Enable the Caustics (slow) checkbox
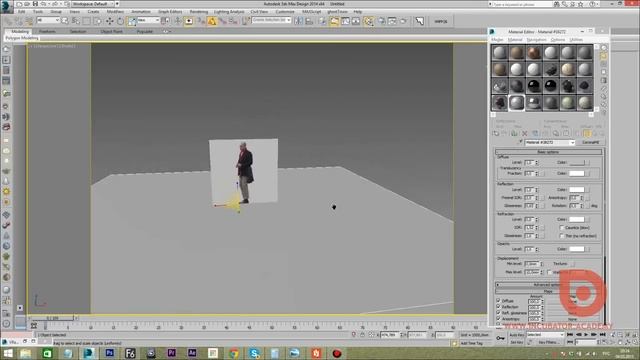Screen dimensions: 640x360 point(562,227)
